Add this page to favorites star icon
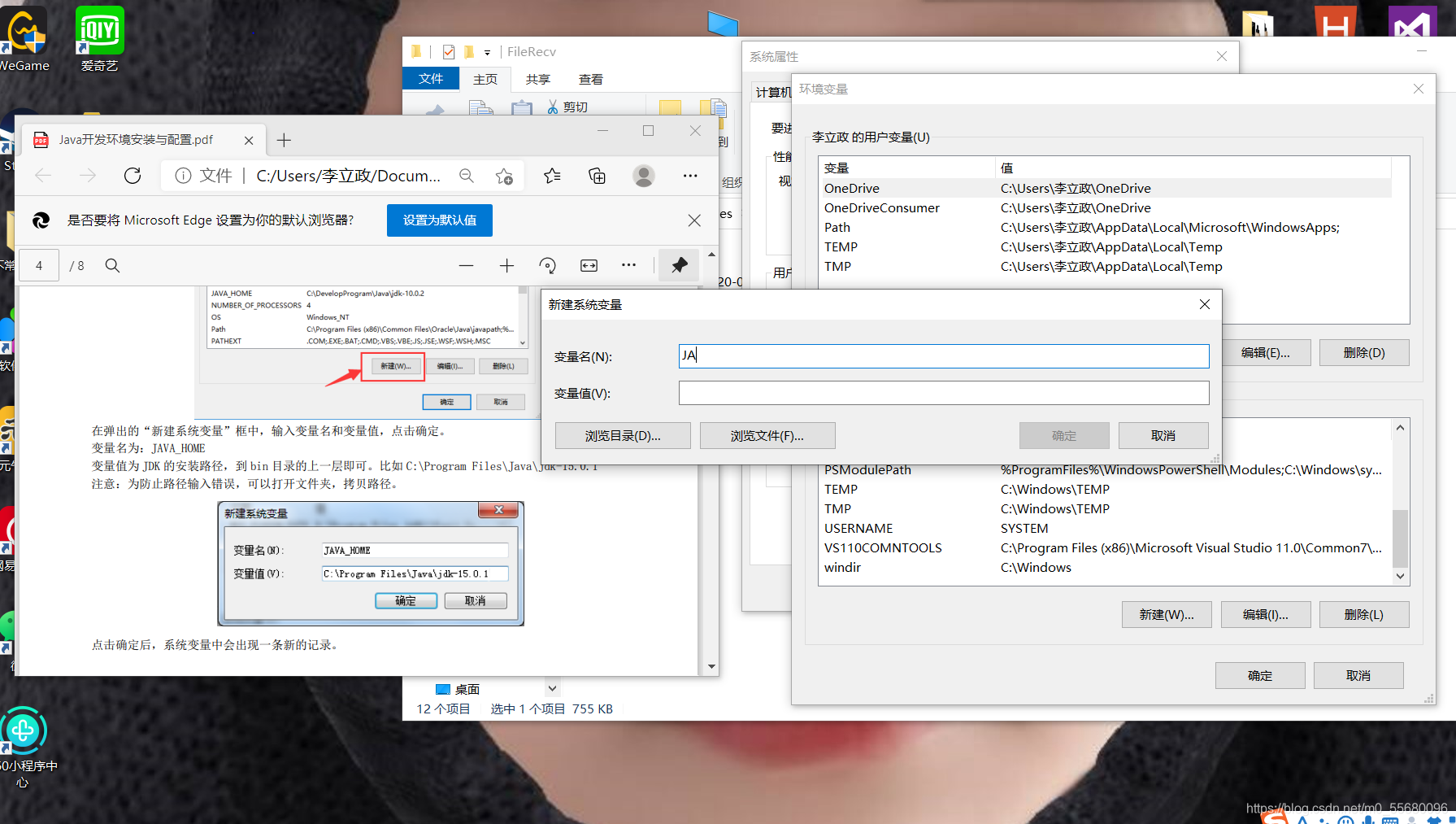The image size is (1456, 824). pyautogui.click(x=504, y=176)
